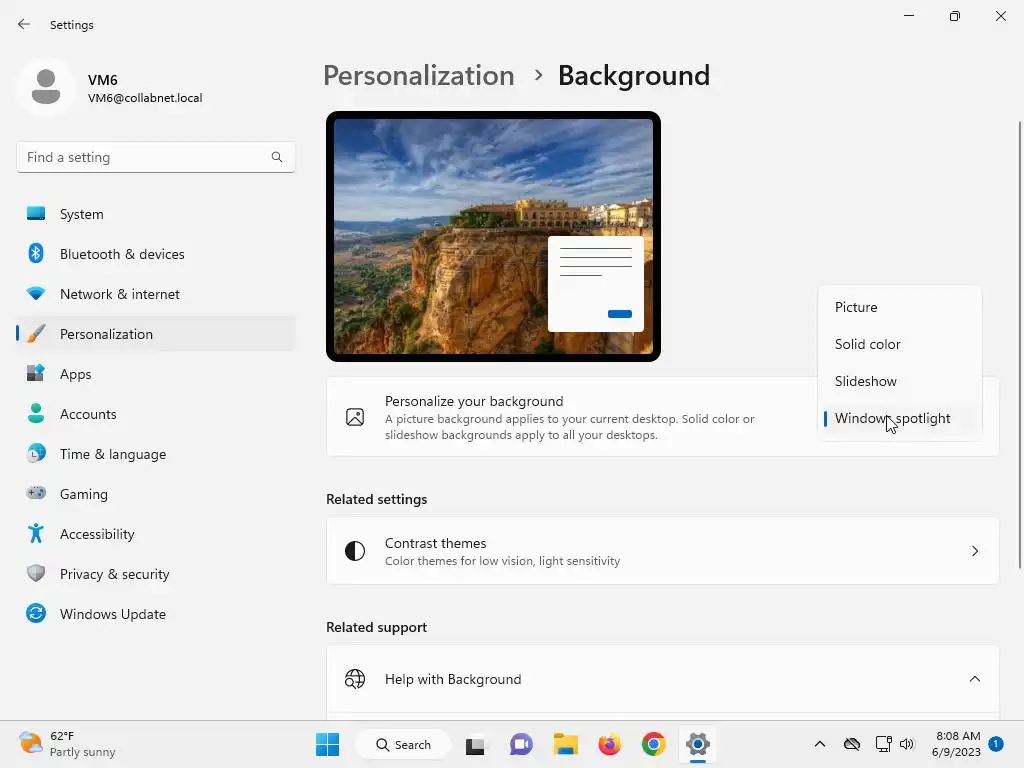Image resolution: width=1024 pixels, height=768 pixels.
Task: Click the volume speaker tray icon
Action: point(907,744)
